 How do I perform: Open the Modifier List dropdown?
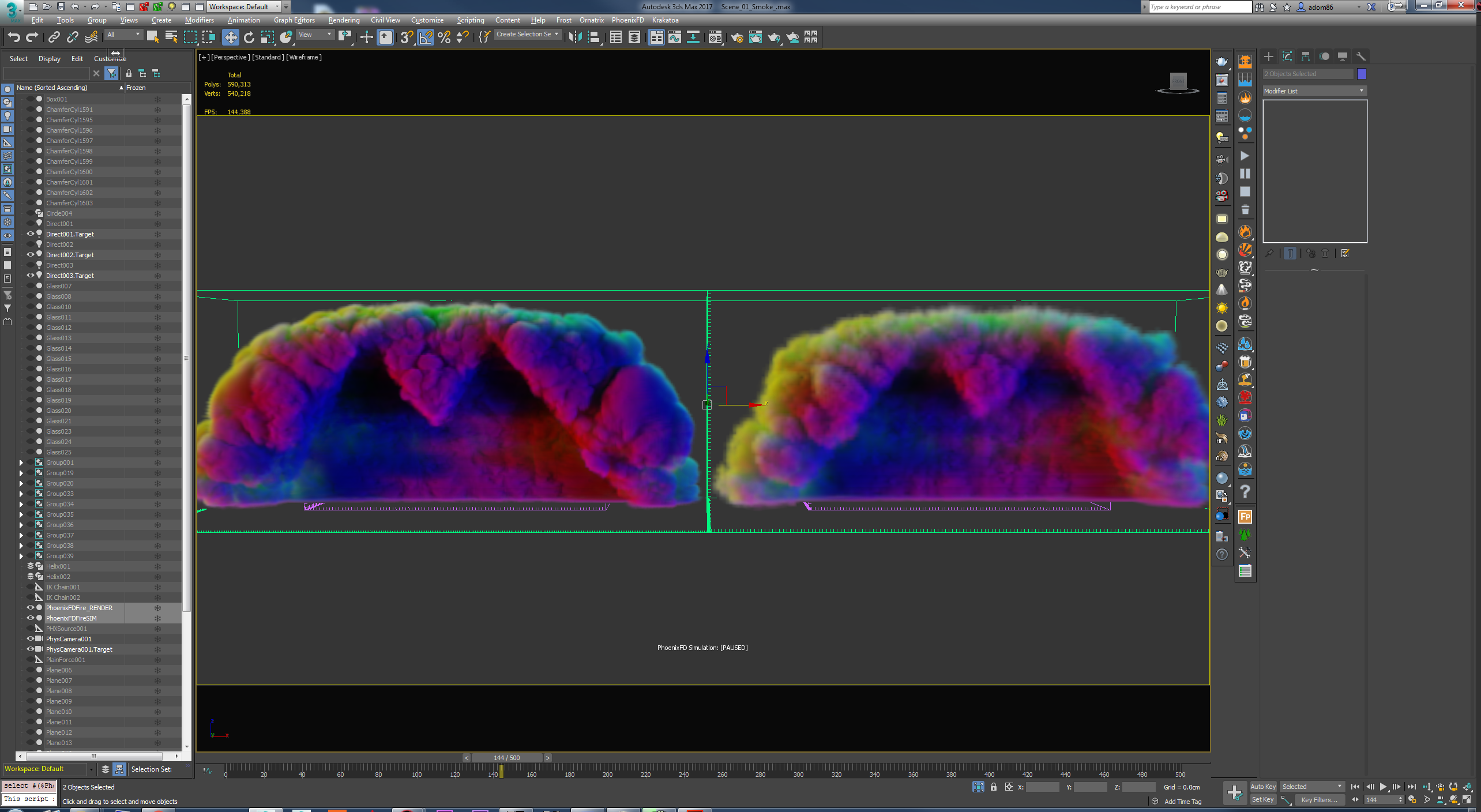click(x=1314, y=91)
